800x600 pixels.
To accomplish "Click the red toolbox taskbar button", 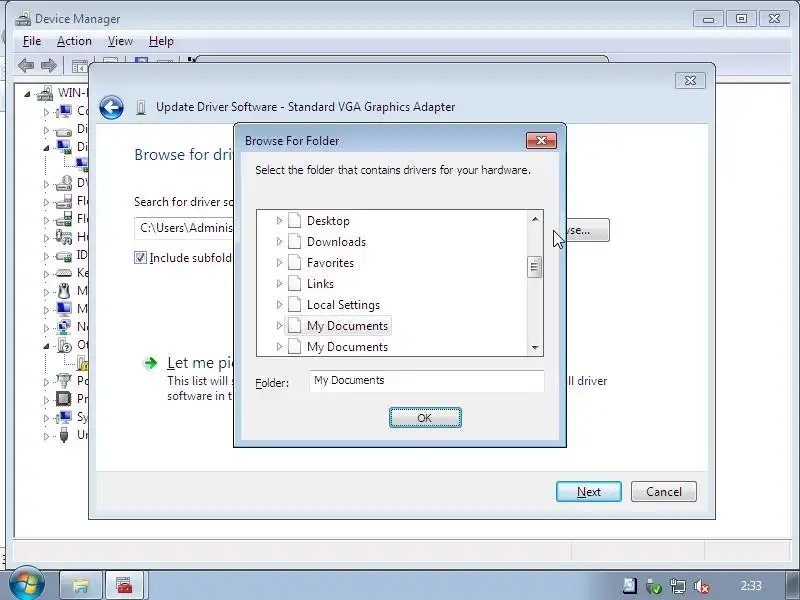I will (x=124, y=585).
